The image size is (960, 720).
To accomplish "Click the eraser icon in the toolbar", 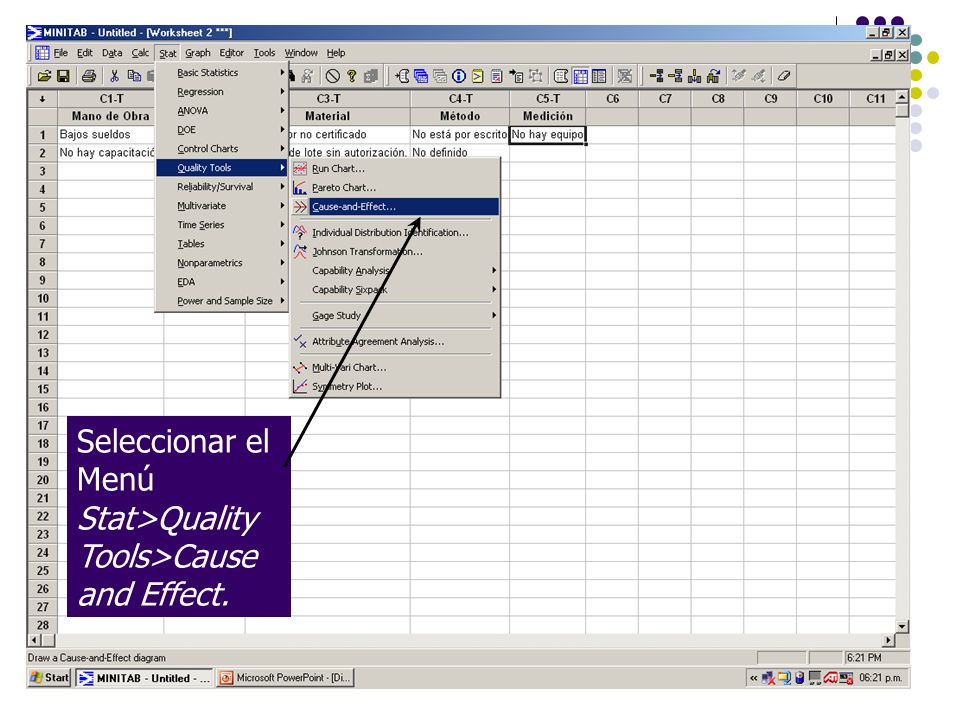I will (784, 76).
